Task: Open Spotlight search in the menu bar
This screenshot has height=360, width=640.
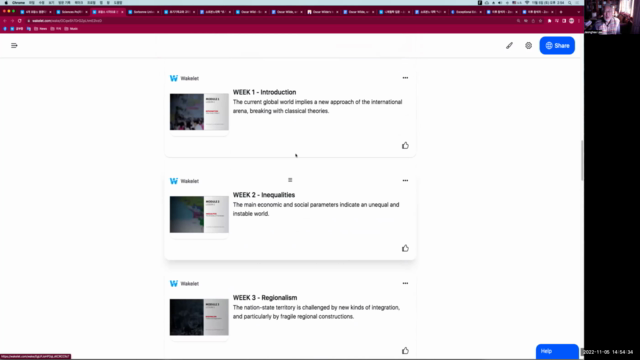Action: click(570, 2)
